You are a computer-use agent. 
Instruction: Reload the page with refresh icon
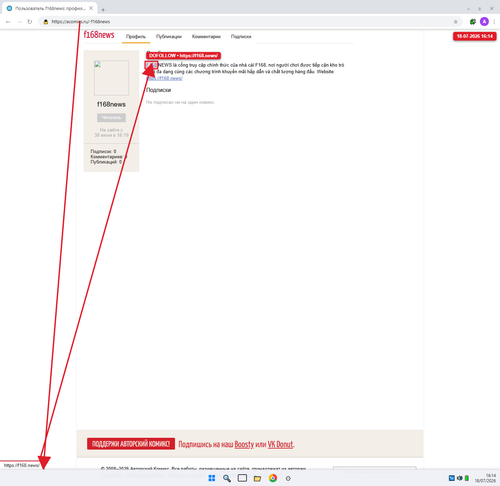pos(30,22)
